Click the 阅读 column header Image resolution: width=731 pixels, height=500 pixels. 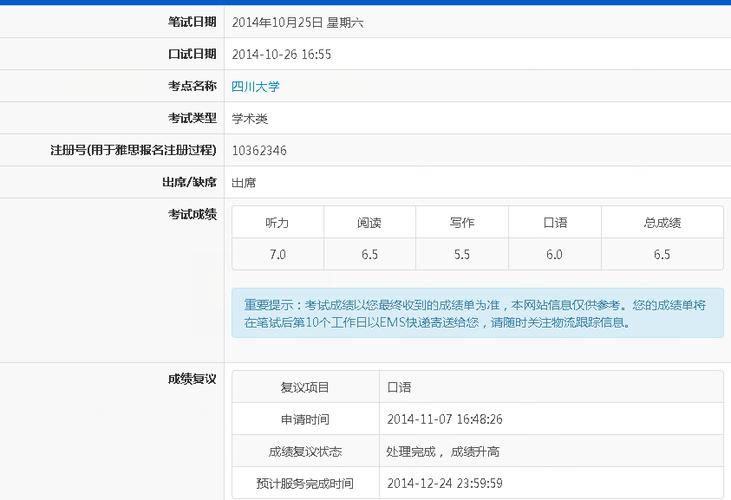click(x=369, y=223)
